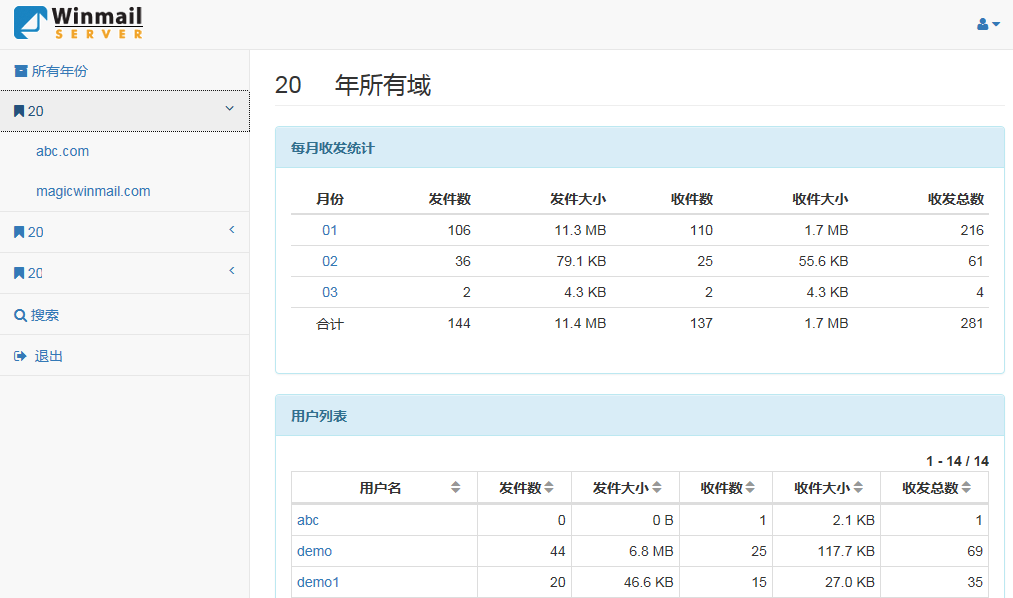1013x598 pixels.
Task: Click the logout icon beside 退出
Action: click(20, 356)
